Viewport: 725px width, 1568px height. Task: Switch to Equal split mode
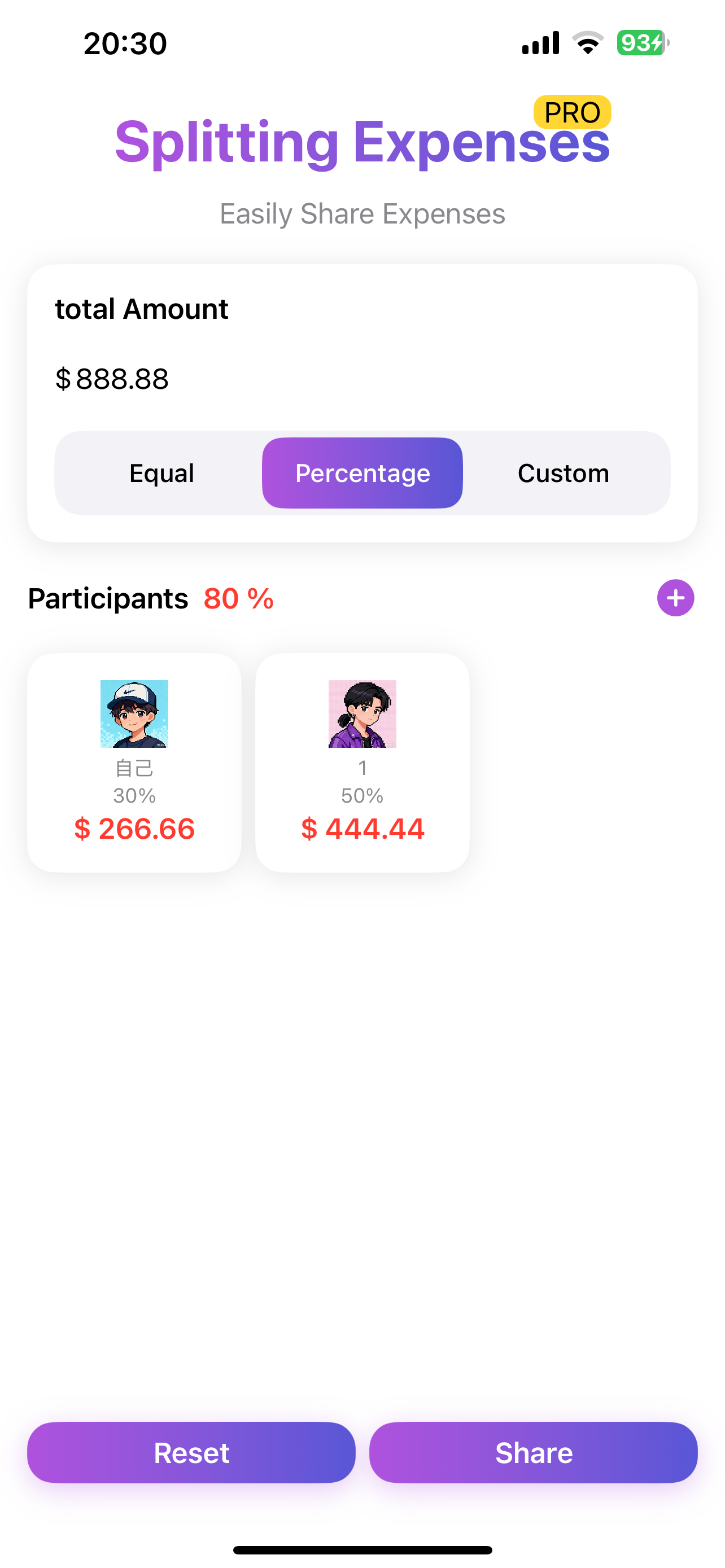(161, 473)
